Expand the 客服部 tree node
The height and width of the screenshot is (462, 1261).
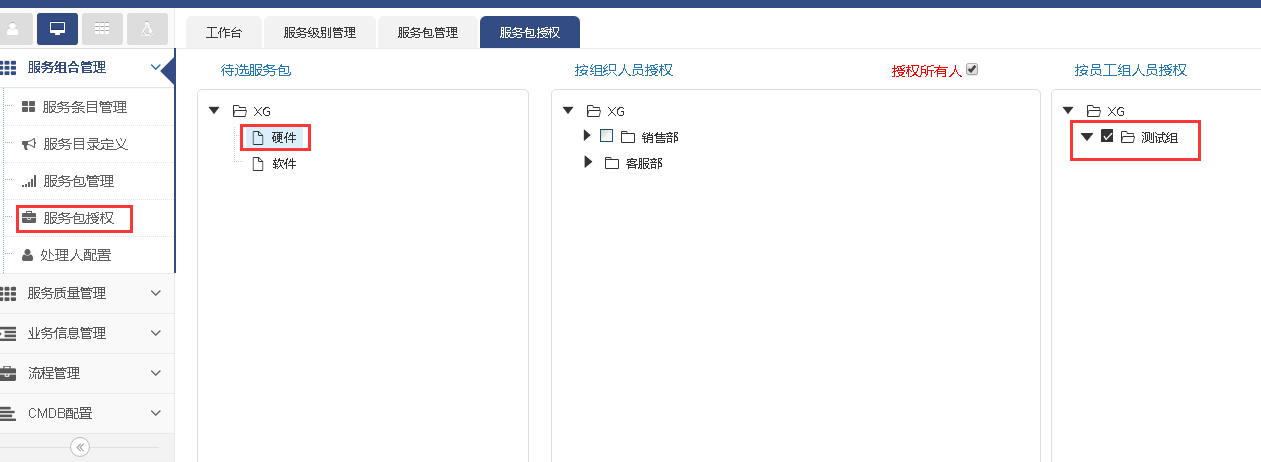[588, 162]
